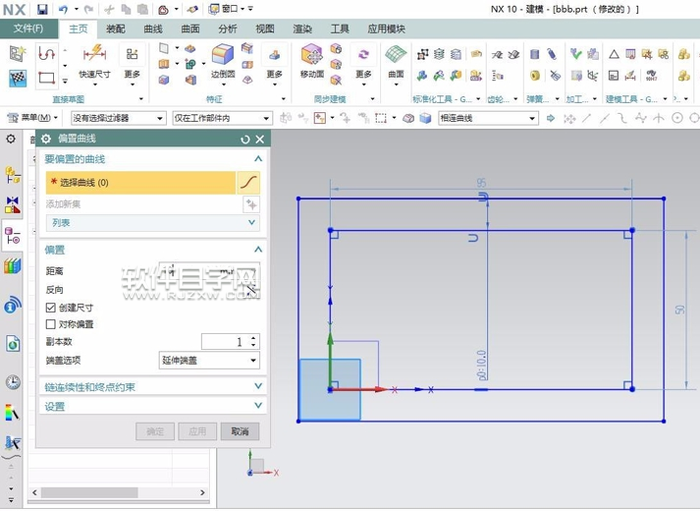Viewport: 700px width, 511px height.
Task: Open the Part Navigator sidebar icon
Action: point(13,236)
